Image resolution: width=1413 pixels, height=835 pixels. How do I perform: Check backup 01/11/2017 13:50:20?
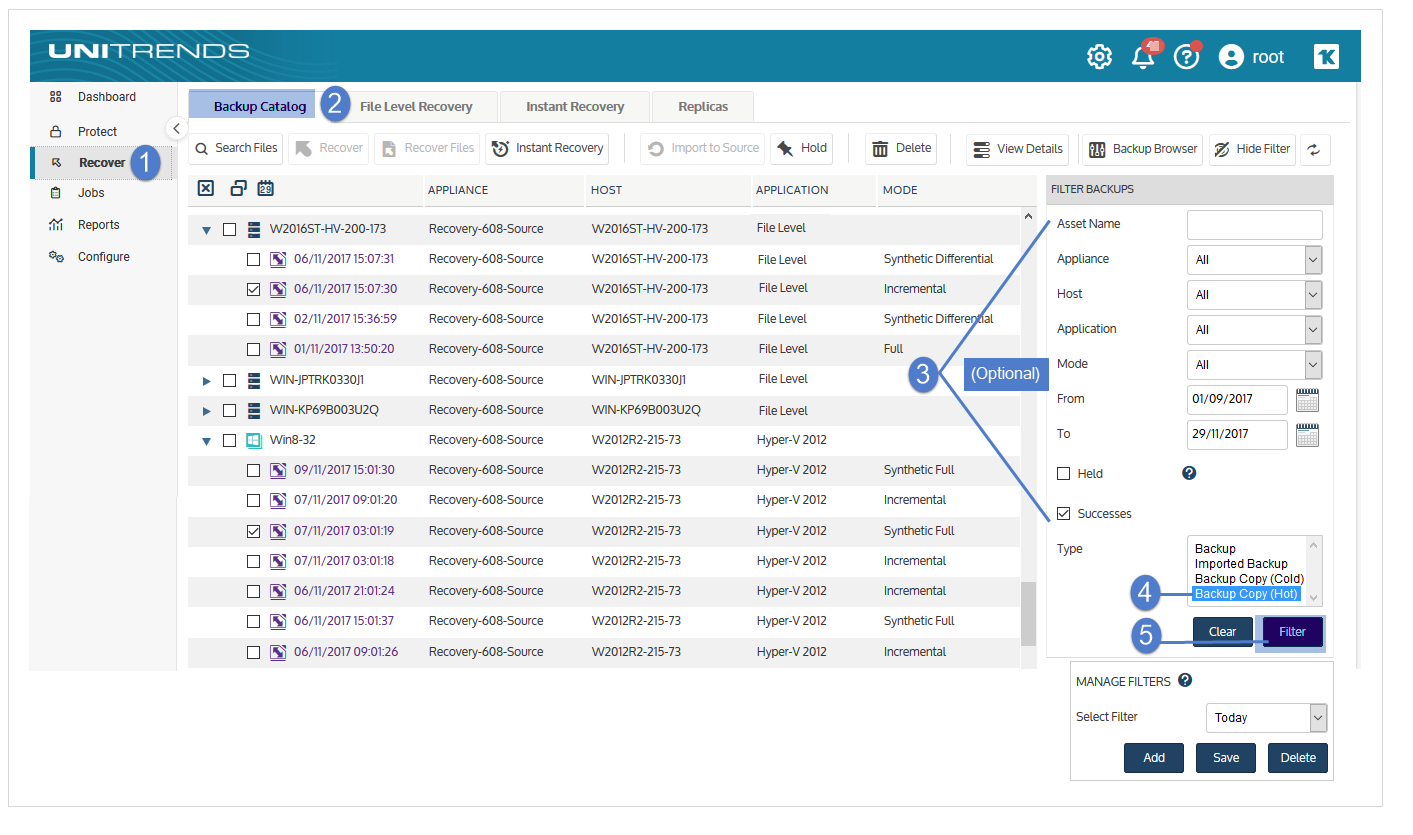tap(253, 349)
